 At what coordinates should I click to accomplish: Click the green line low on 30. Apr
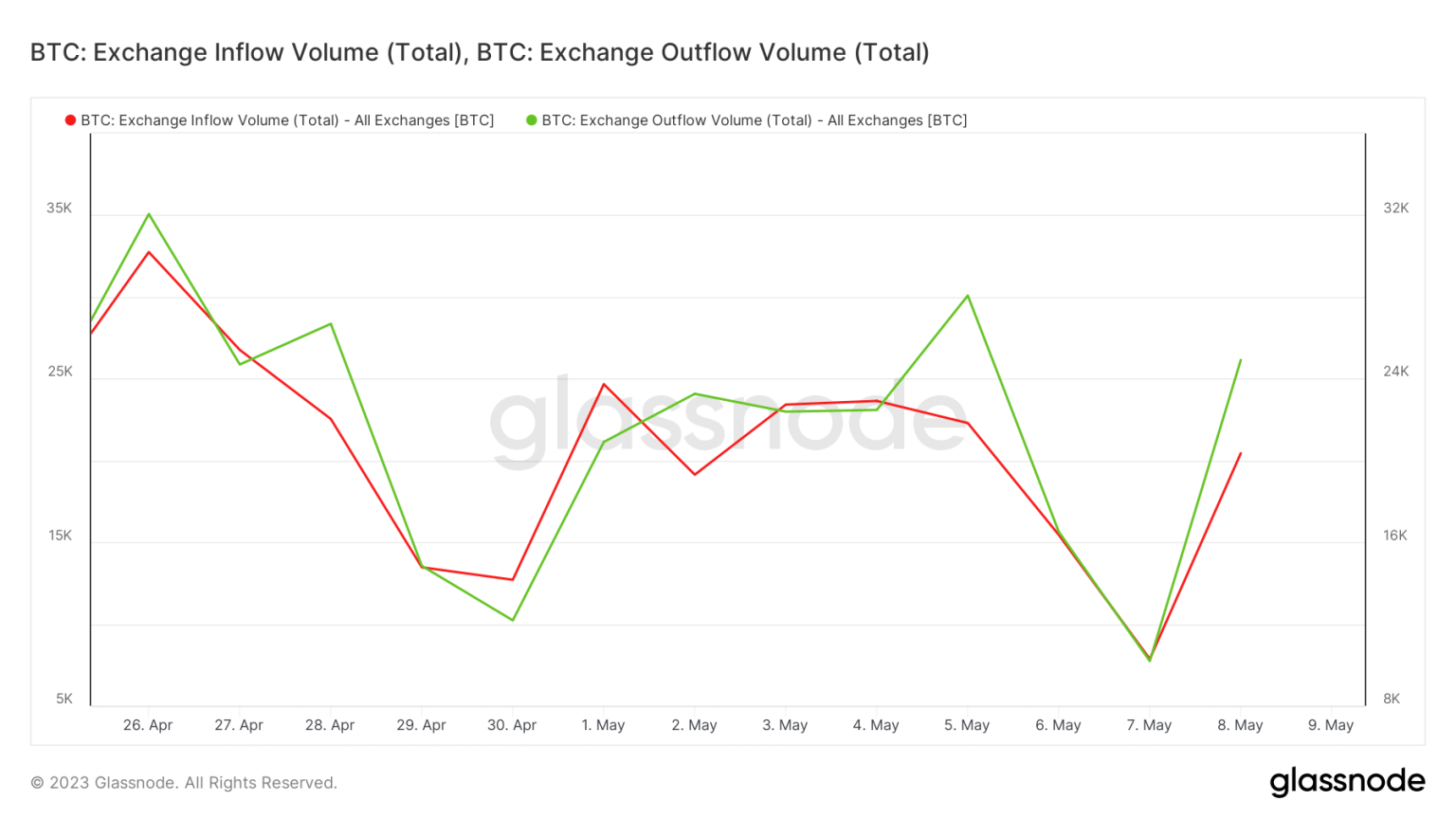(x=513, y=620)
